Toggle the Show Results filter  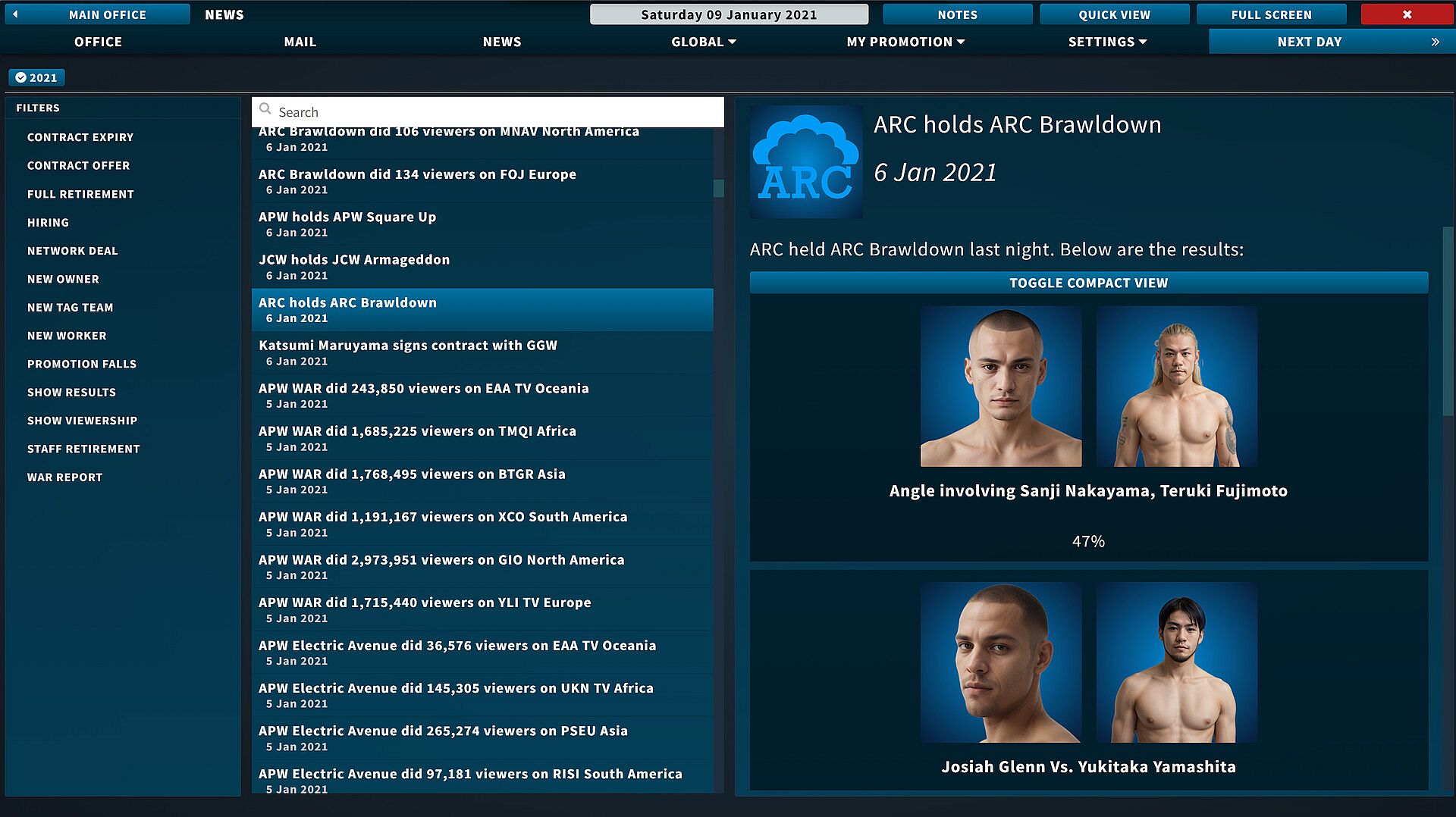71,393
